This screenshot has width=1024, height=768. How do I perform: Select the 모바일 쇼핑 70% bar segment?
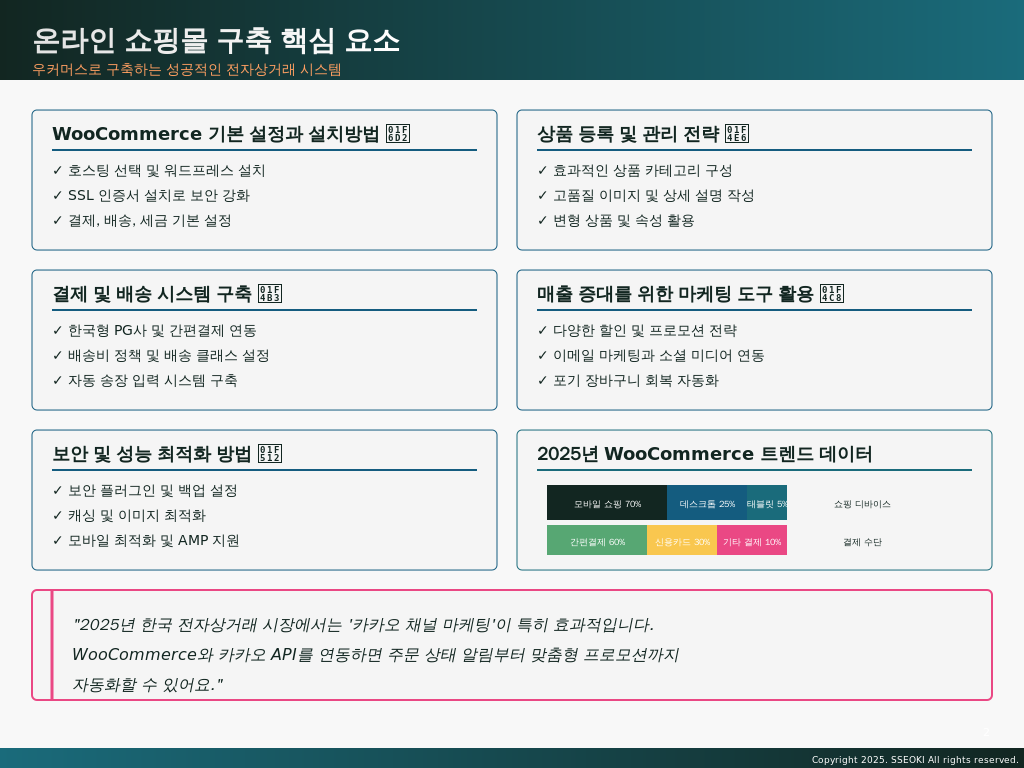pyautogui.click(x=607, y=503)
